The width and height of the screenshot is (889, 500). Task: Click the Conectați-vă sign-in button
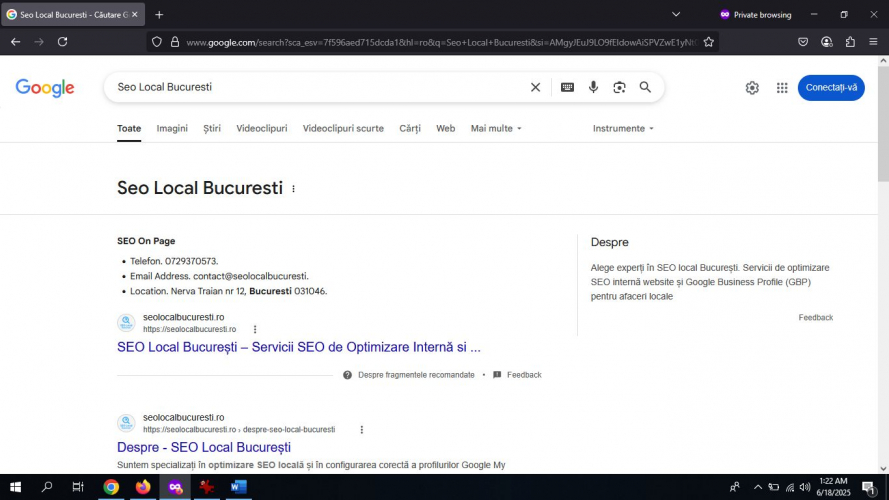pos(831,88)
